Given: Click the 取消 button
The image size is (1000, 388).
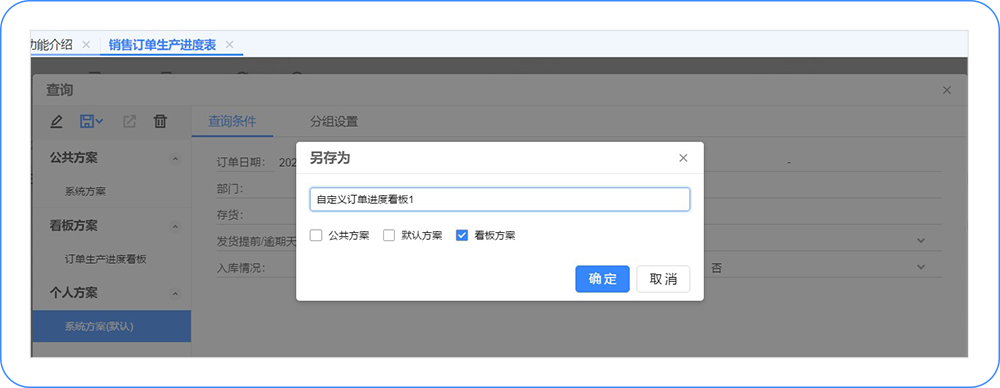Looking at the screenshot, I should point(663,279).
